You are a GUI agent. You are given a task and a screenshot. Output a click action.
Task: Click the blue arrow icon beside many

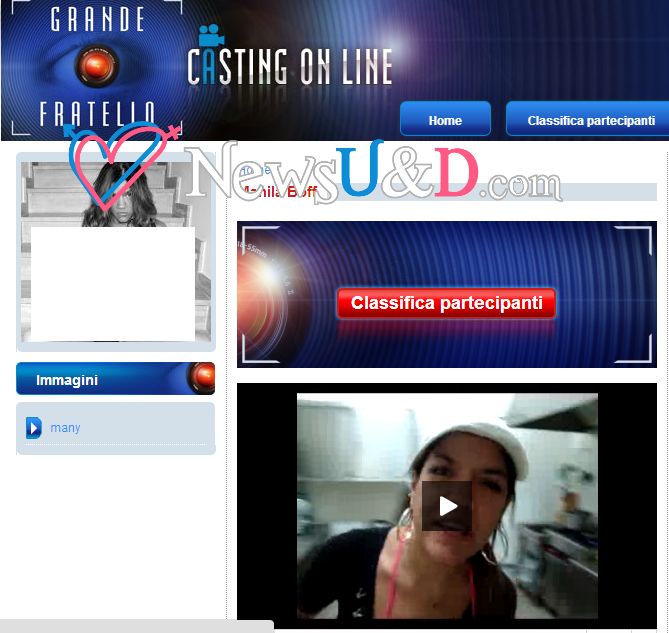34,427
